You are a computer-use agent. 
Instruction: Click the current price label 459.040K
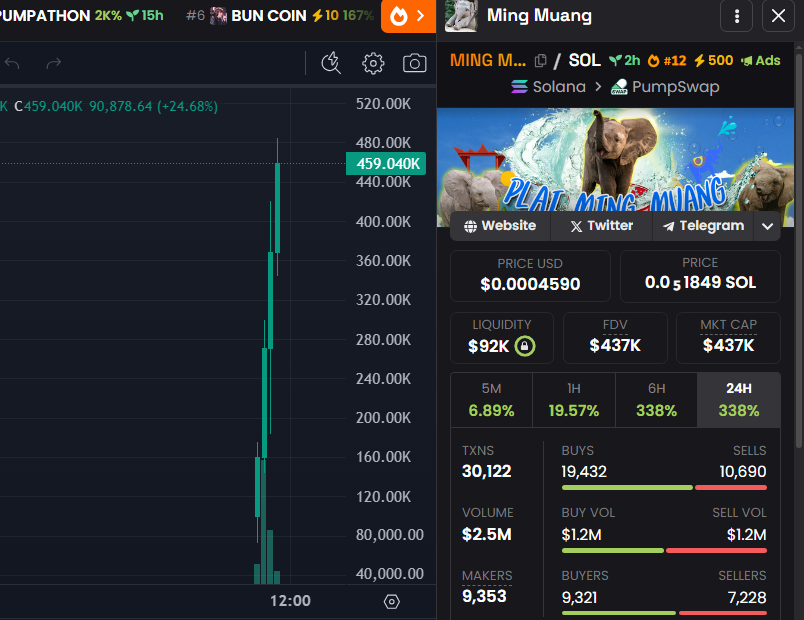click(x=386, y=164)
